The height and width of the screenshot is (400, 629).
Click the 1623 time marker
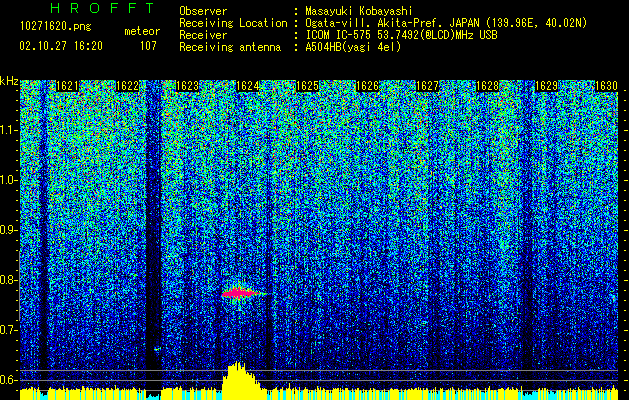187,86
